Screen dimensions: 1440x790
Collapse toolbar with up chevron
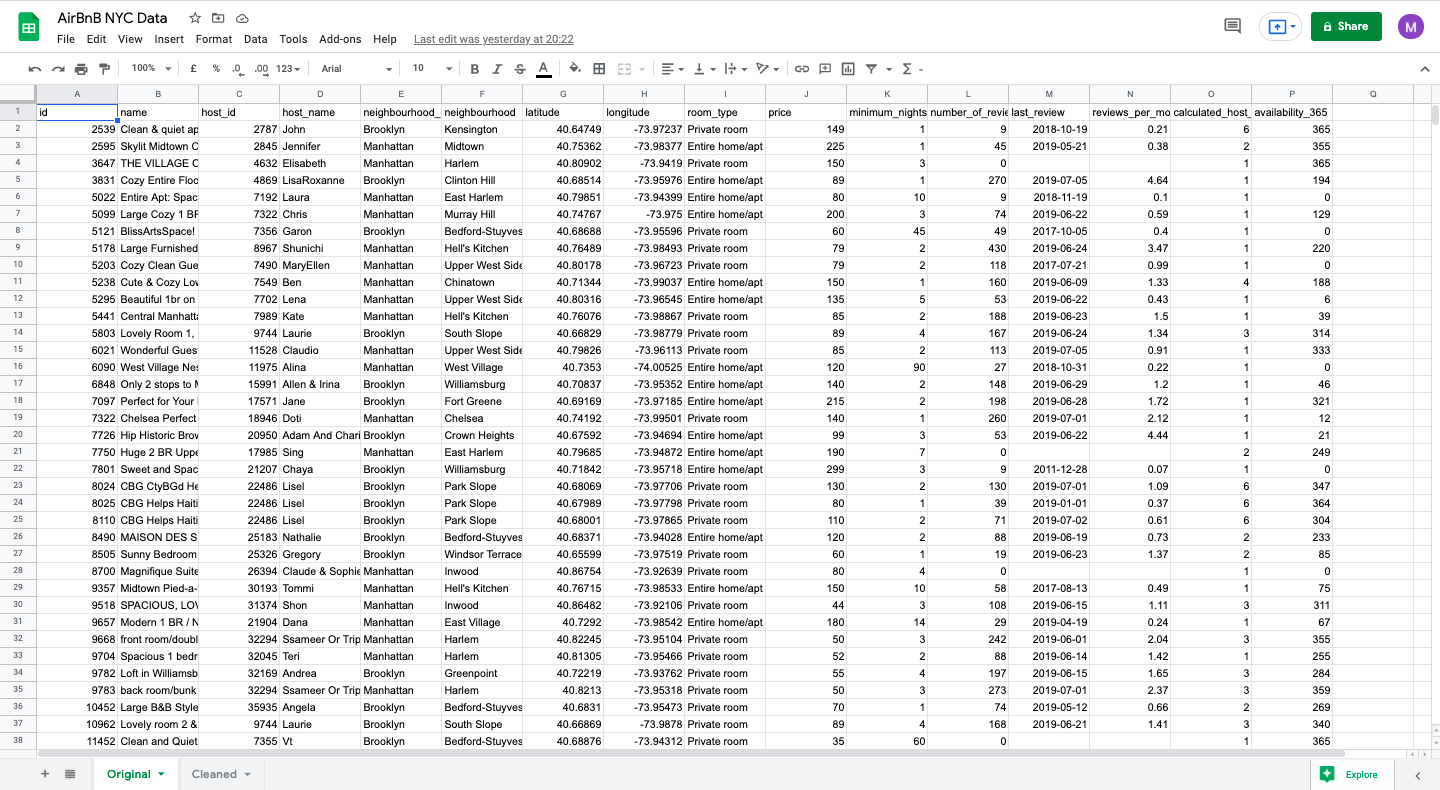[1425, 69]
